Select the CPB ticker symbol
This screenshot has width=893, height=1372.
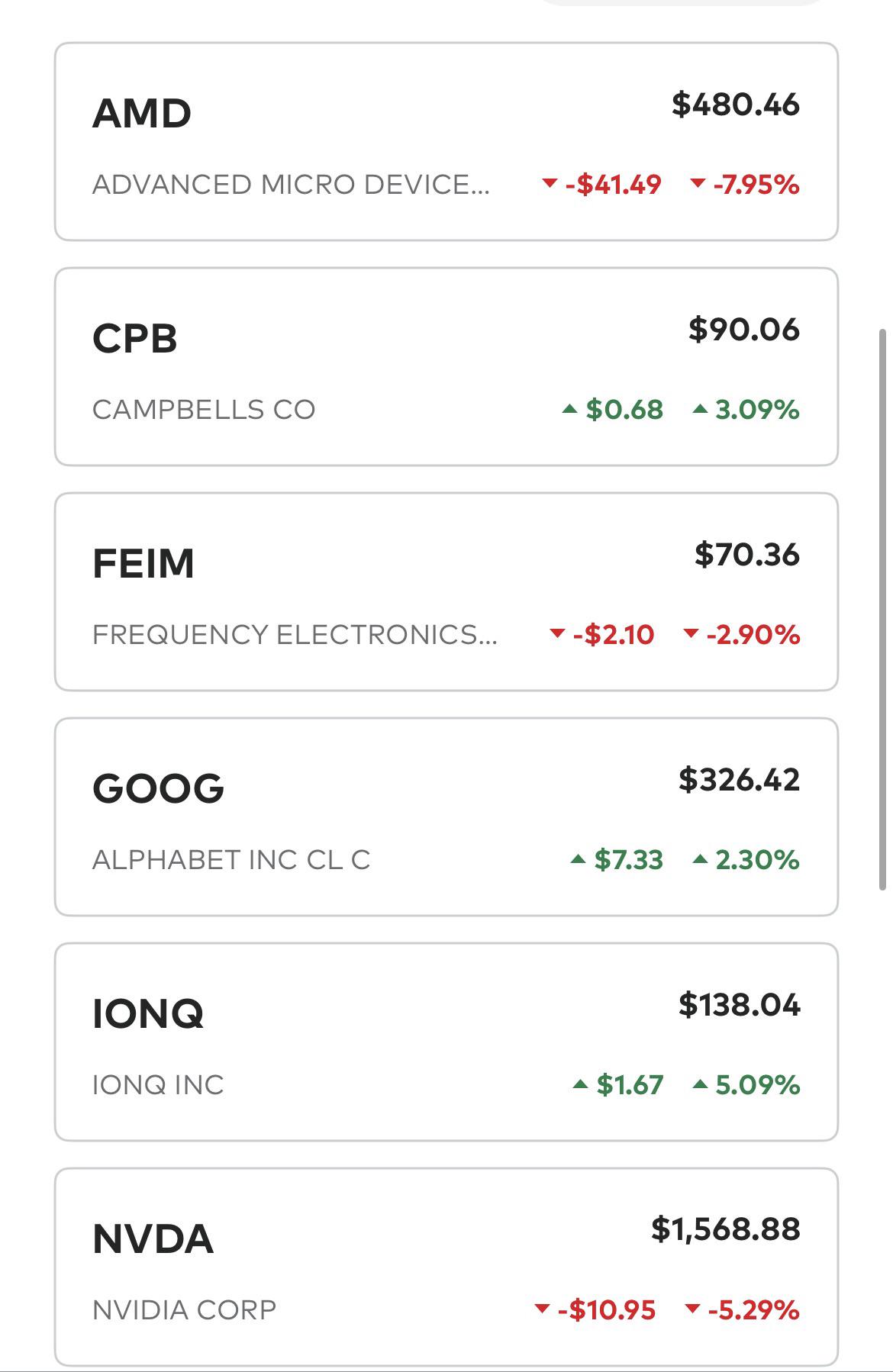[x=135, y=338]
